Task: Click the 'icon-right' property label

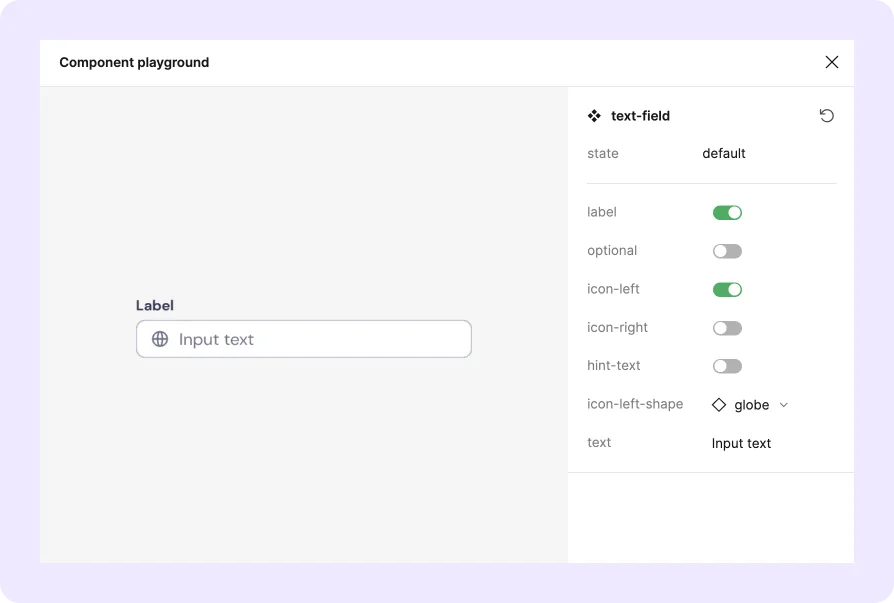Action: tap(617, 328)
